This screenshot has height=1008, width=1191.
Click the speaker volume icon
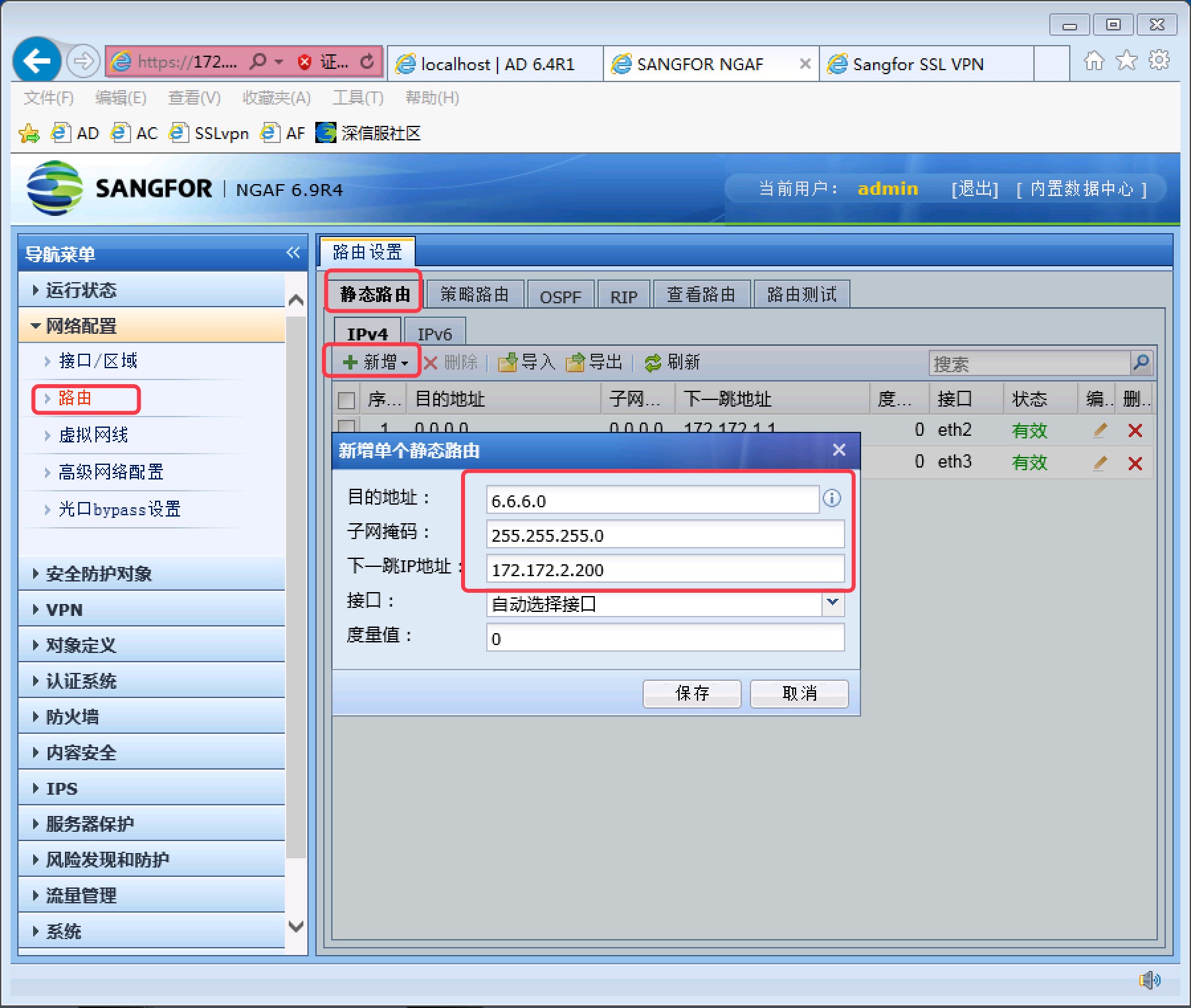1150,980
